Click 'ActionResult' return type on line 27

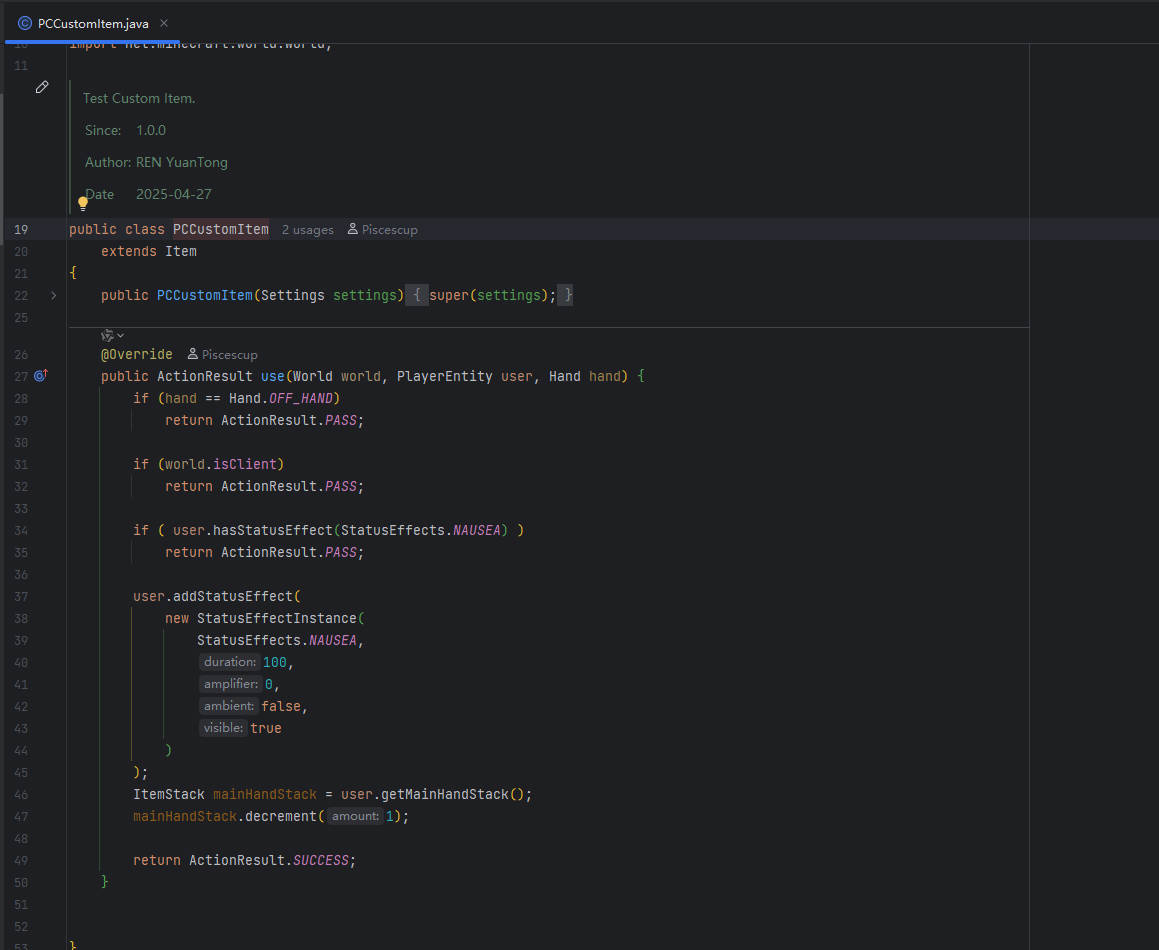tap(205, 376)
